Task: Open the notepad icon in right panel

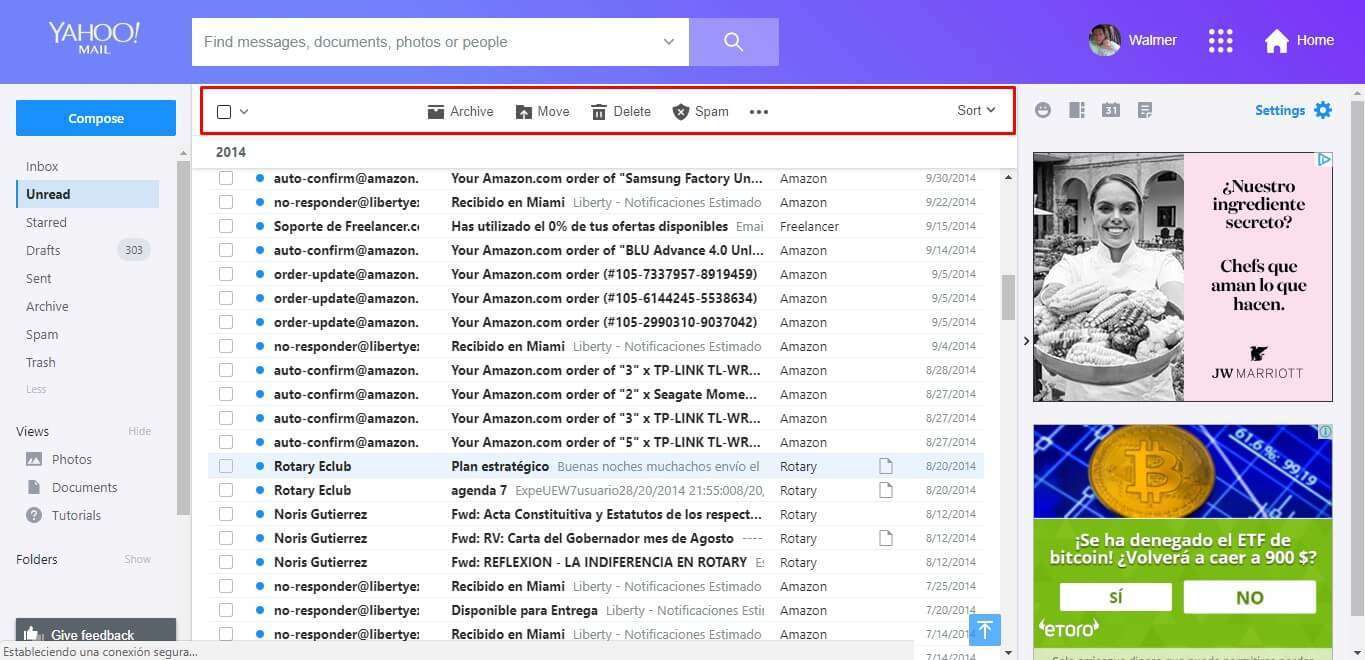Action: tap(1145, 110)
